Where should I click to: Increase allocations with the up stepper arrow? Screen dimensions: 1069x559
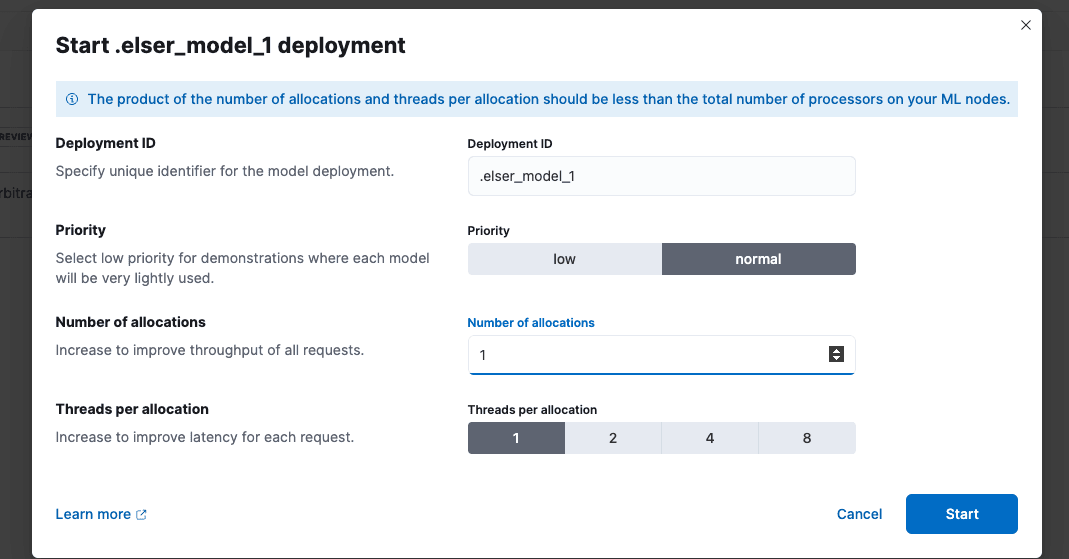(837, 350)
